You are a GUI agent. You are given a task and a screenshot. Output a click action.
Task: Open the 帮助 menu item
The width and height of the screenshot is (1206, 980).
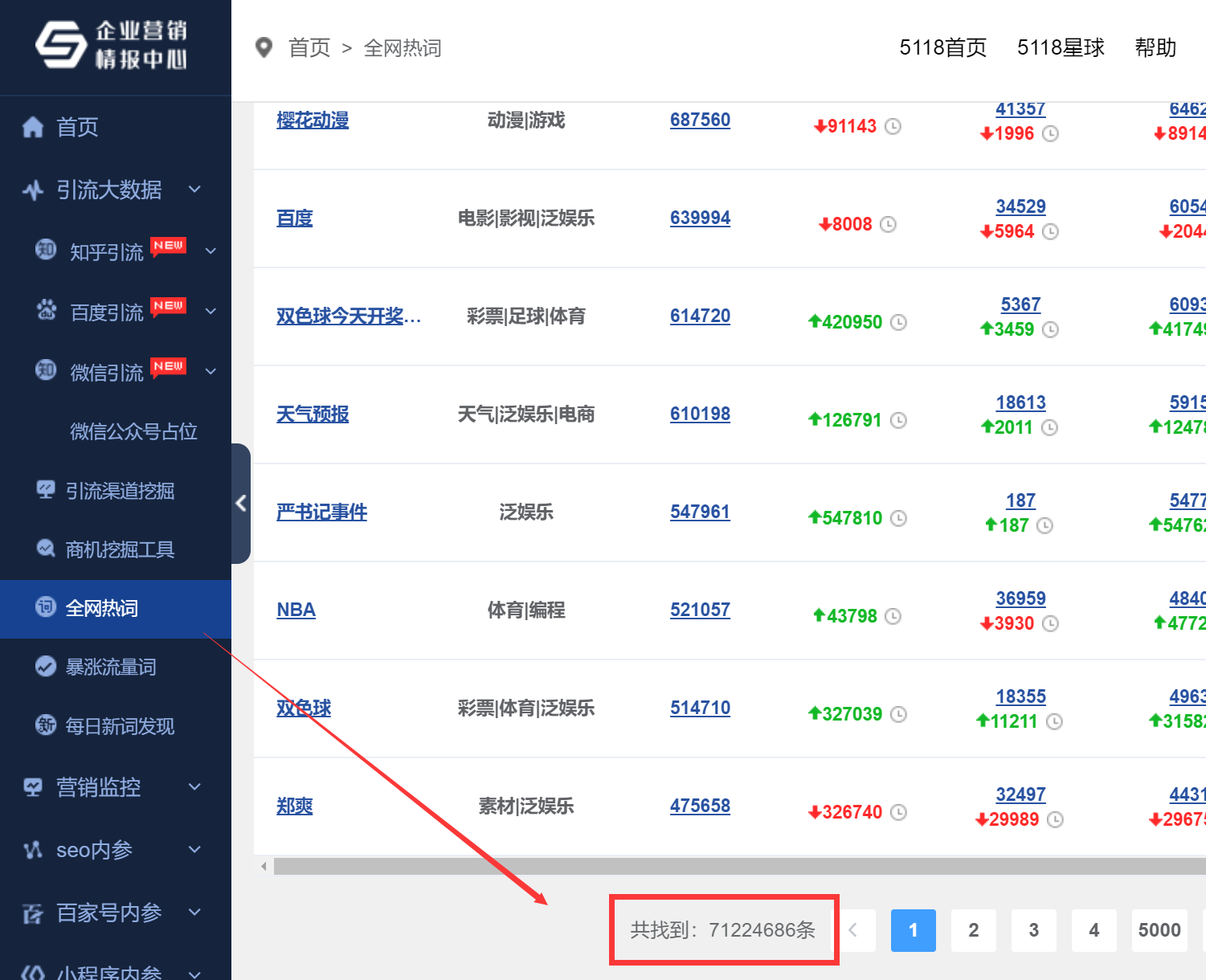coord(1155,47)
